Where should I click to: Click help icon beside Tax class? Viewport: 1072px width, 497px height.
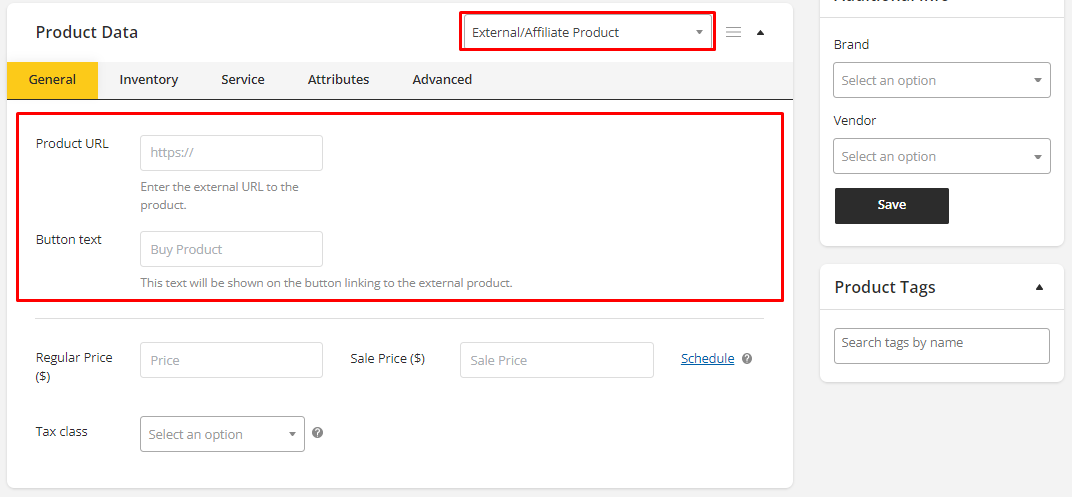tap(317, 433)
